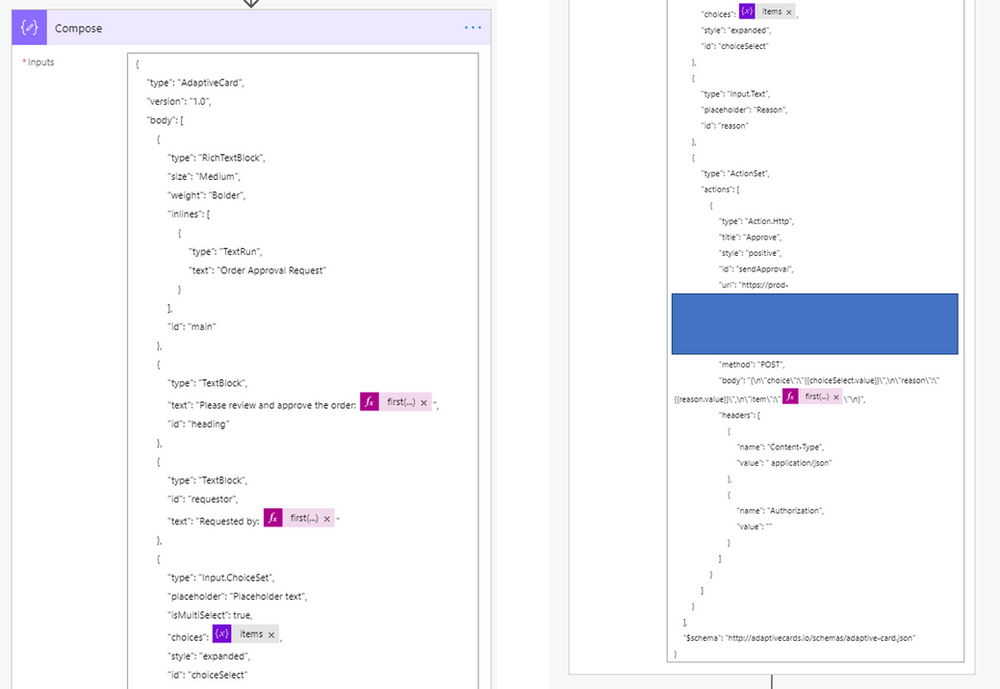Click the blue redacted URL block in the right pane
Image resolution: width=1000 pixels, height=689 pixels.
[x=815, y=323]
